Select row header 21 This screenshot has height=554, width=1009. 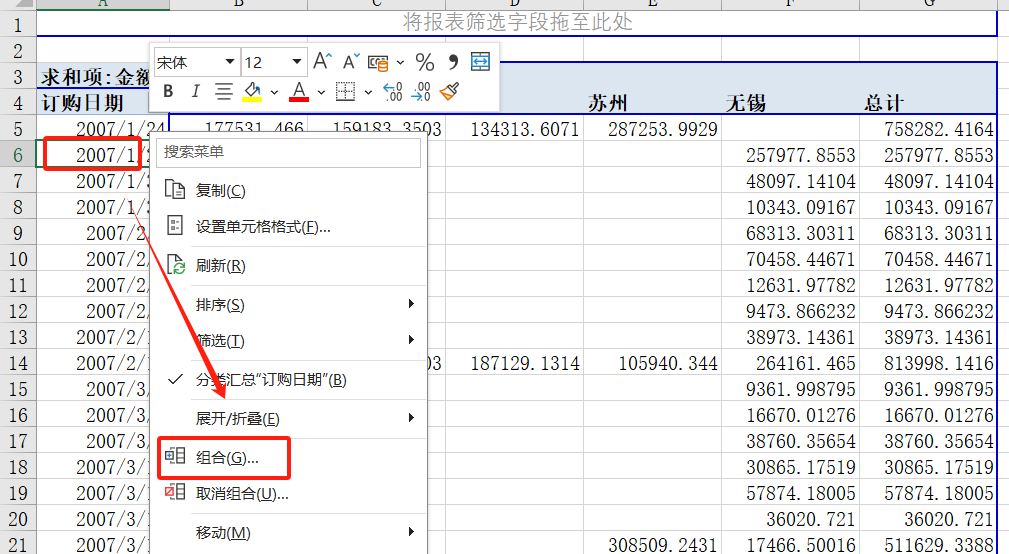click(18, 544)
